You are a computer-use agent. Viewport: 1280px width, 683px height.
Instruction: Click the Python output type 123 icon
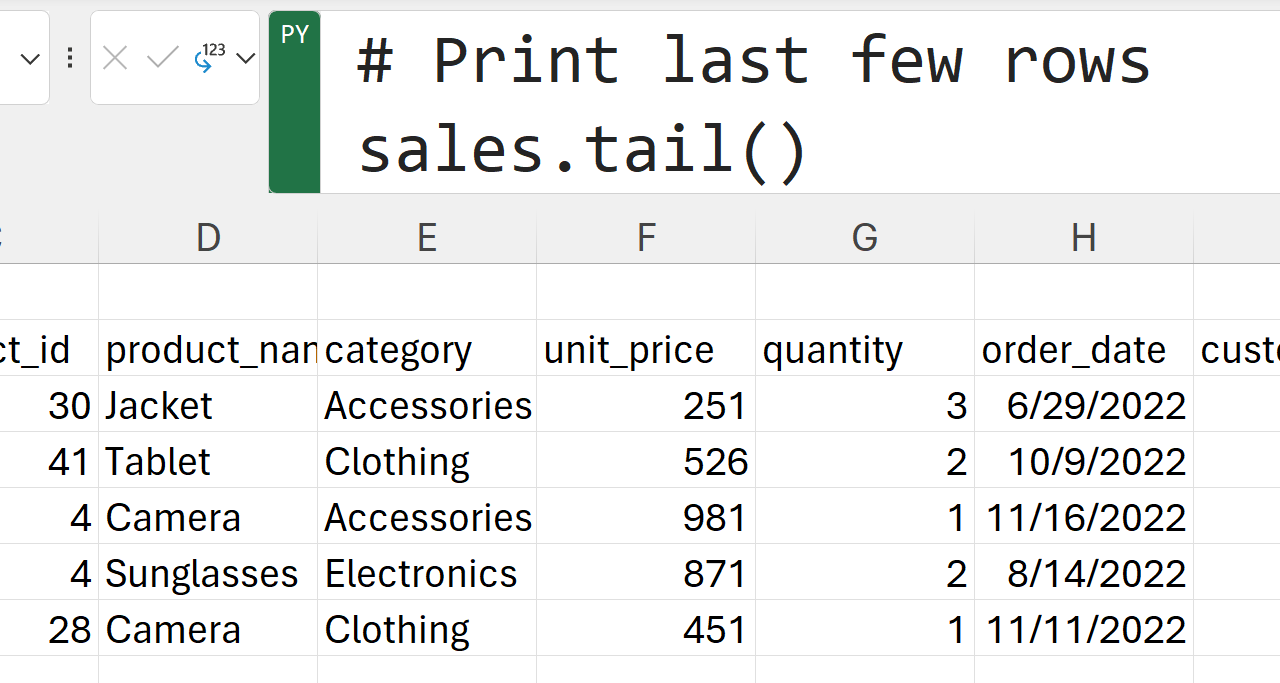pyautogui.click(x=208, y=58)
